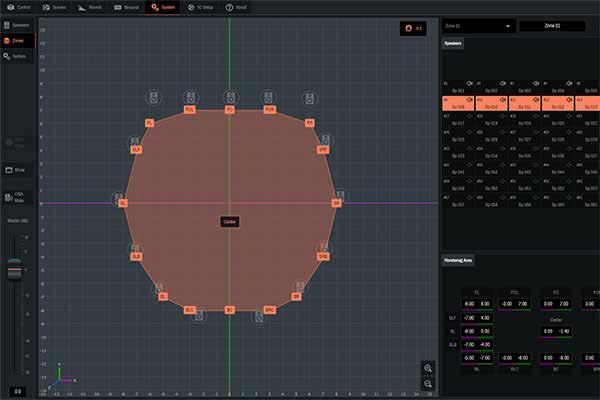Select the SRF zone vertex handle
This screenshot has height=400, width=600.
pos(323,150)
